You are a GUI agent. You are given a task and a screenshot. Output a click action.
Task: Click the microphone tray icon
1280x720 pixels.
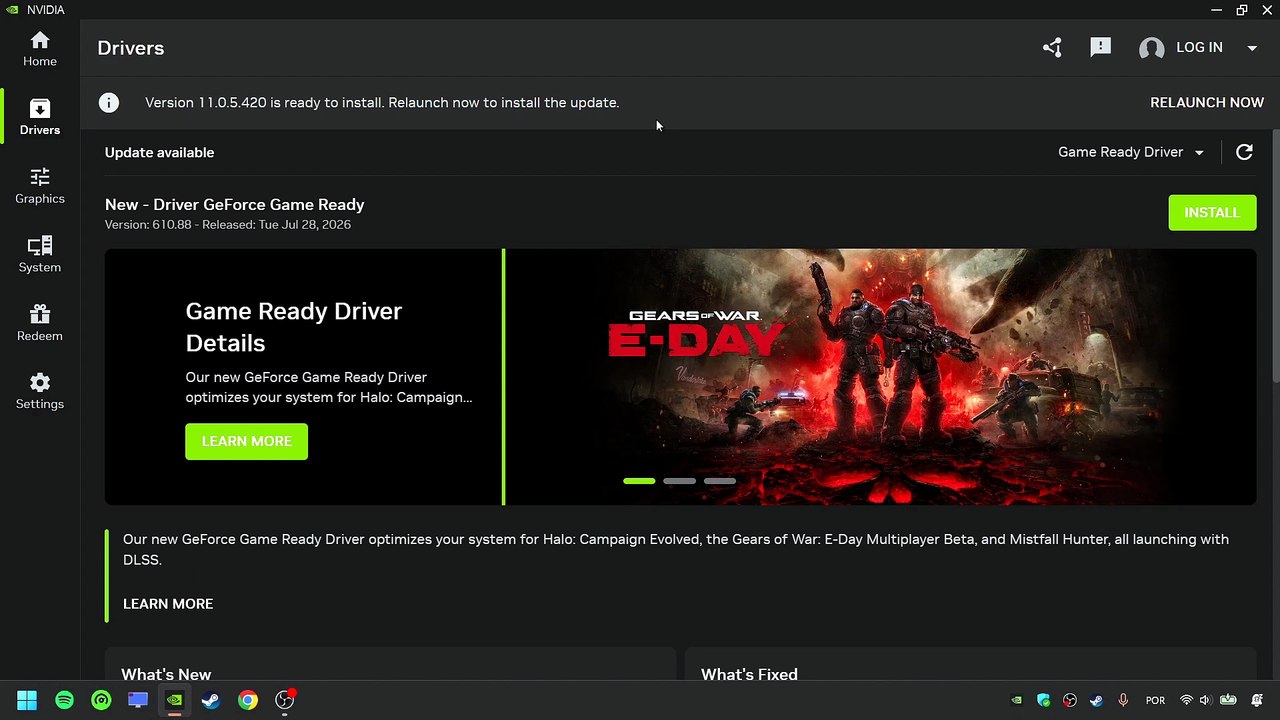[1123, 700]
